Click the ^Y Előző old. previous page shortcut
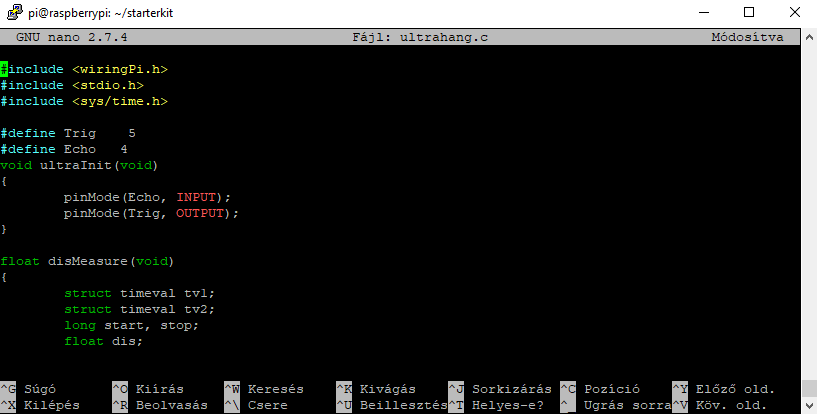Image resolution: width=817 pixels, height=414 pixels. pyautogui.click(x=724, y=389)
